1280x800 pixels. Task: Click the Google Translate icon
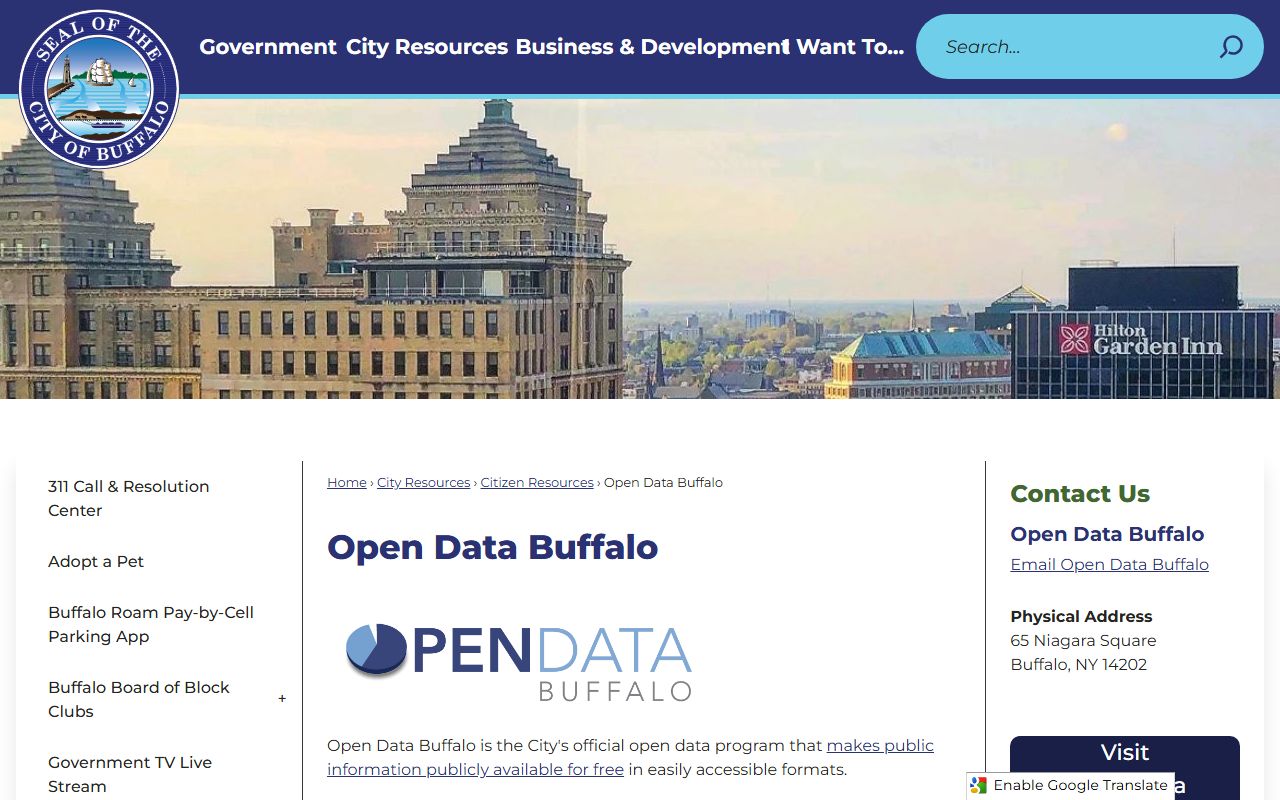[978, 786]
